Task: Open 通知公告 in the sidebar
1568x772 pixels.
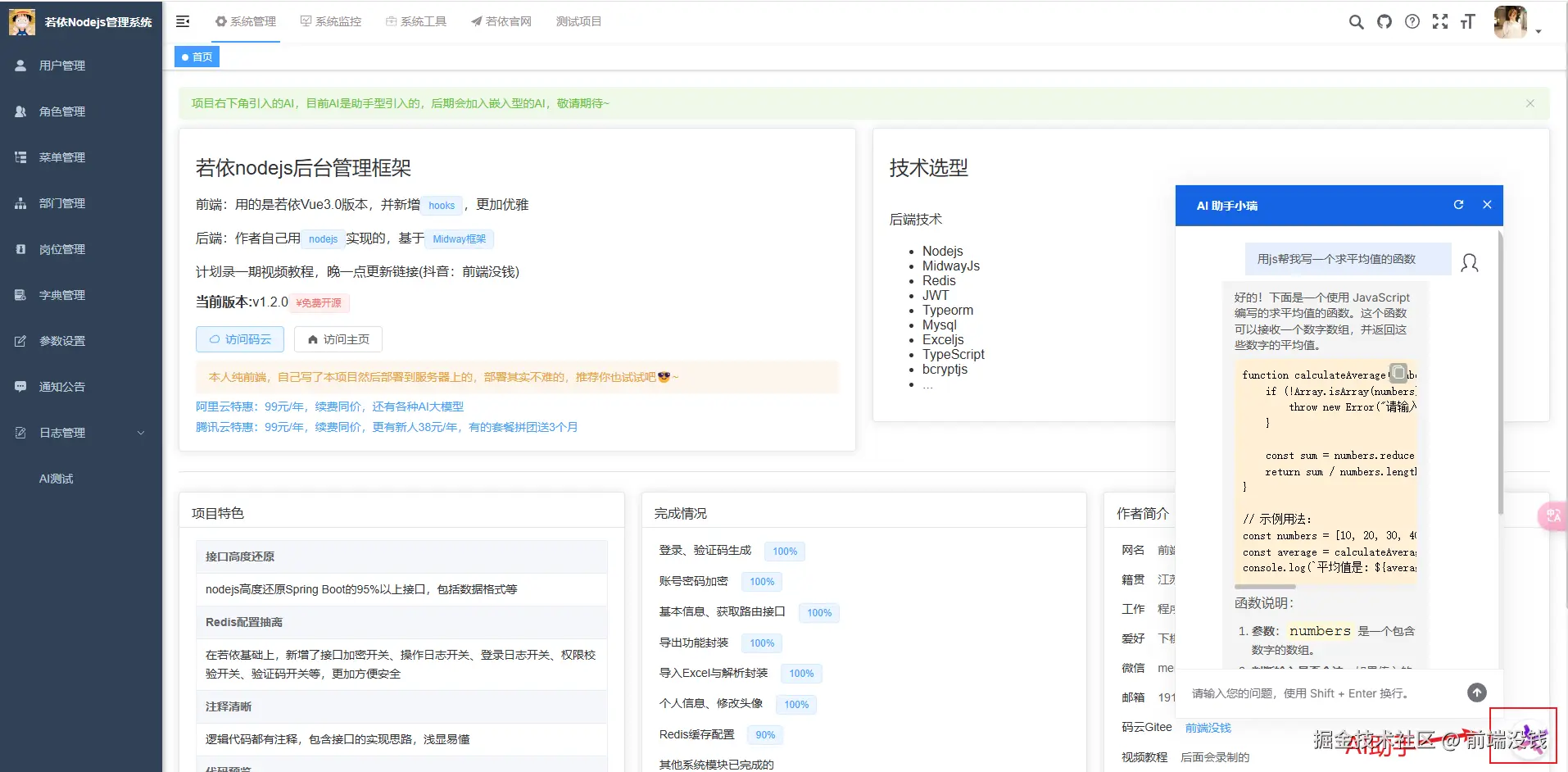Action: click(81, 387)
